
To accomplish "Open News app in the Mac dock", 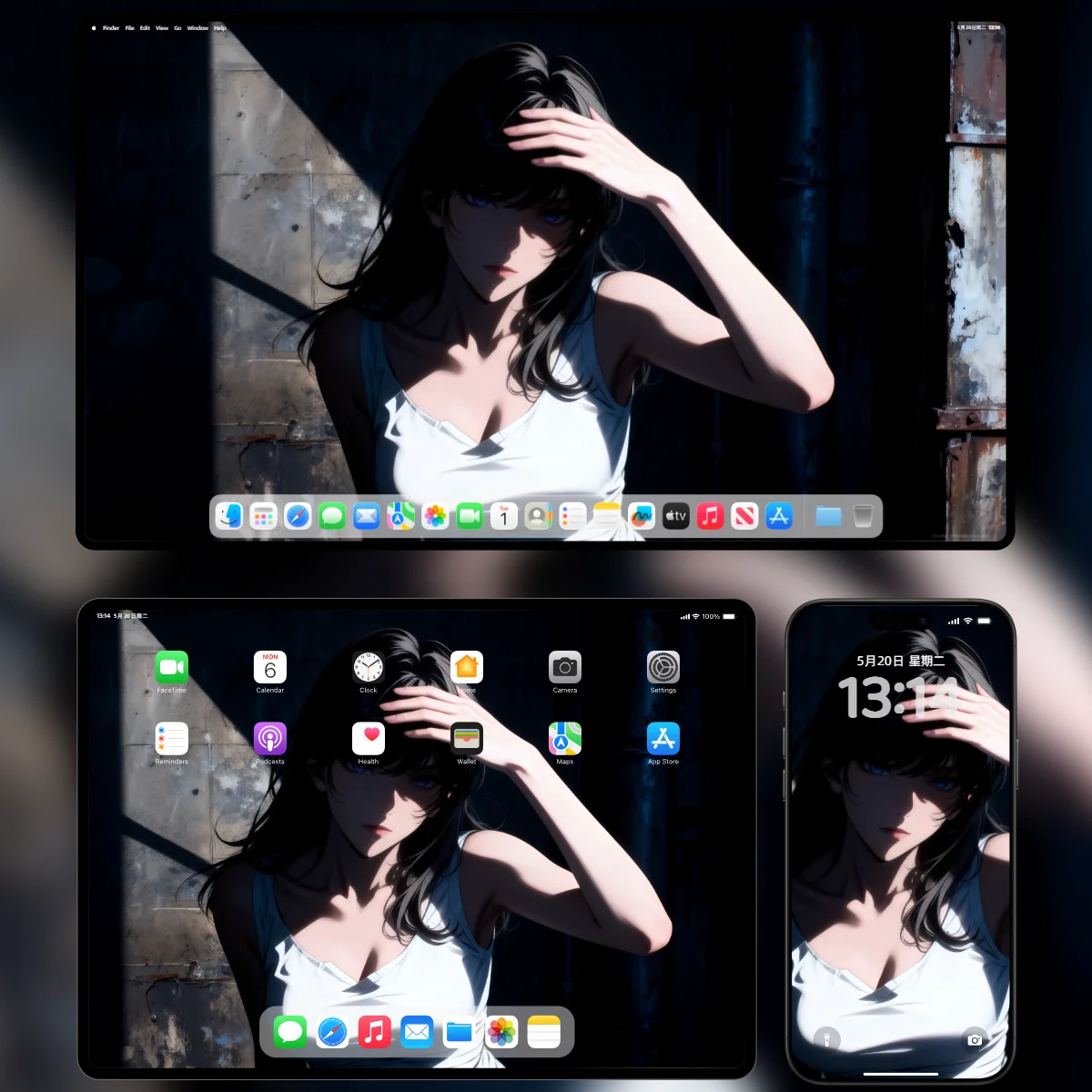I will pos(744,517).
